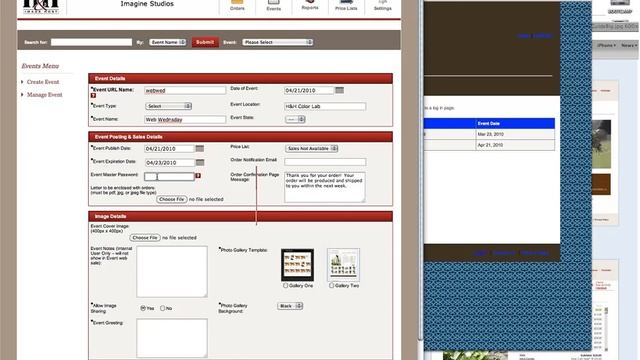Select the Gallery One template thumbnail
The image size is (640, 360).
tap(298, 265)
